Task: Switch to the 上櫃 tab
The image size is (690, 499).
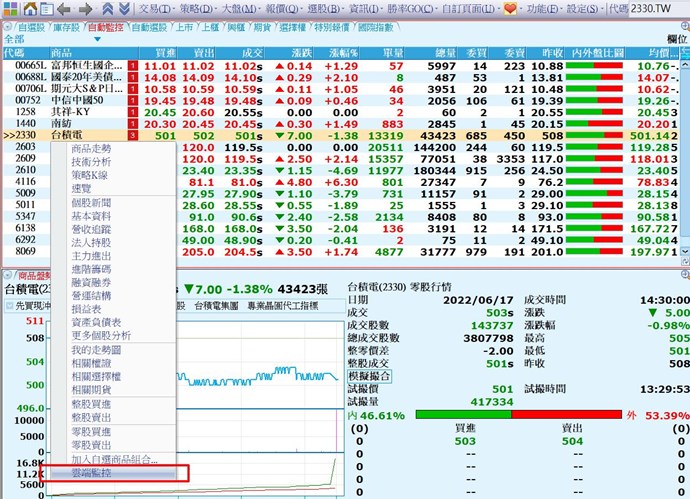Action: pos(210,27)
